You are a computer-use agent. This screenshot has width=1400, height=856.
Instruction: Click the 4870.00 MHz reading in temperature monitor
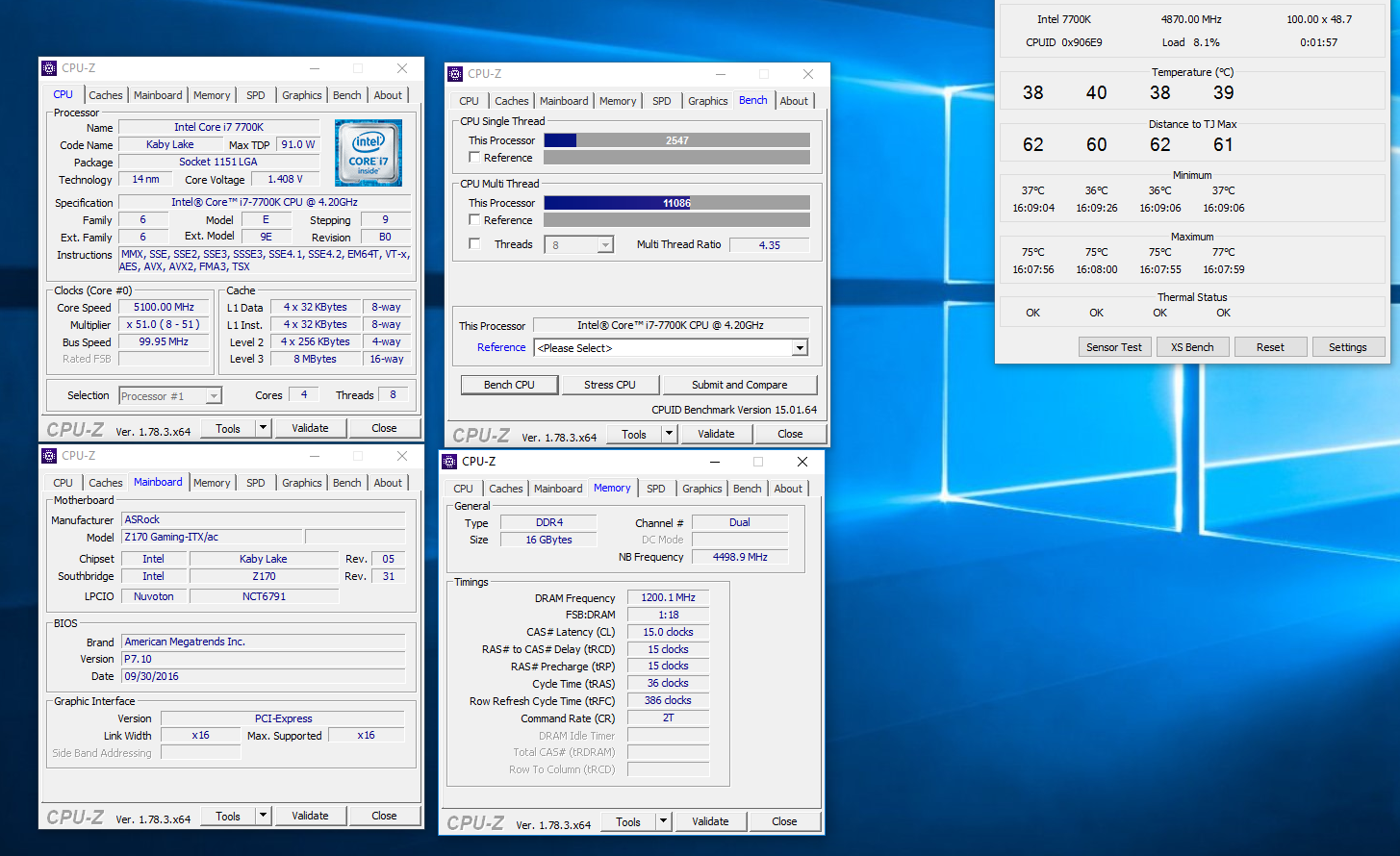(1190, 19)
